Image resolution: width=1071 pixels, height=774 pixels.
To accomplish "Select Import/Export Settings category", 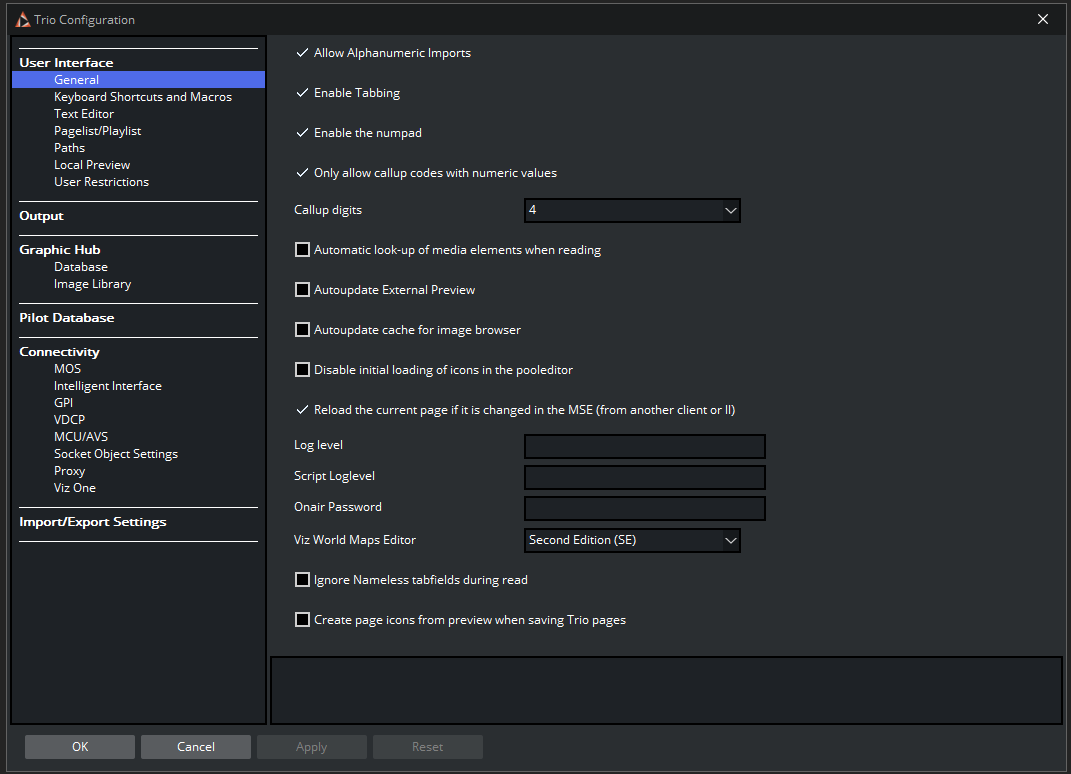I will coord(93,522).
